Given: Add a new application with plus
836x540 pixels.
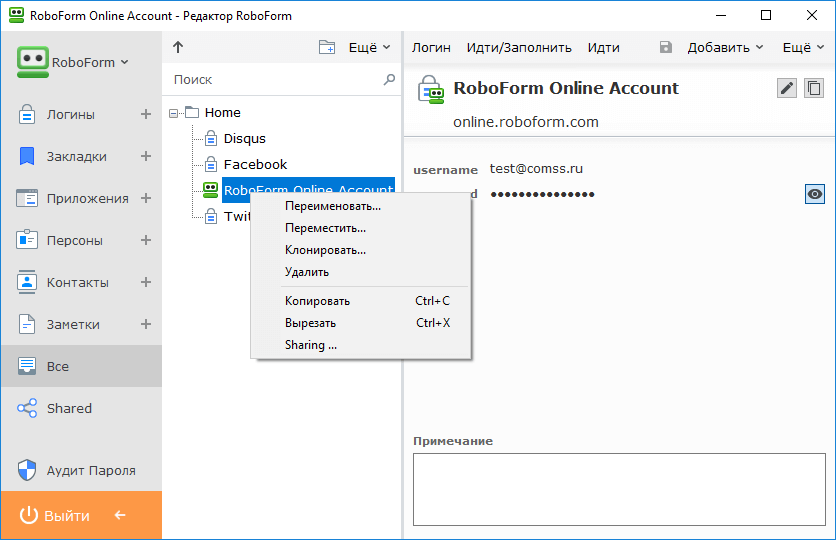Looking at the screenshot, I should 146,198.
